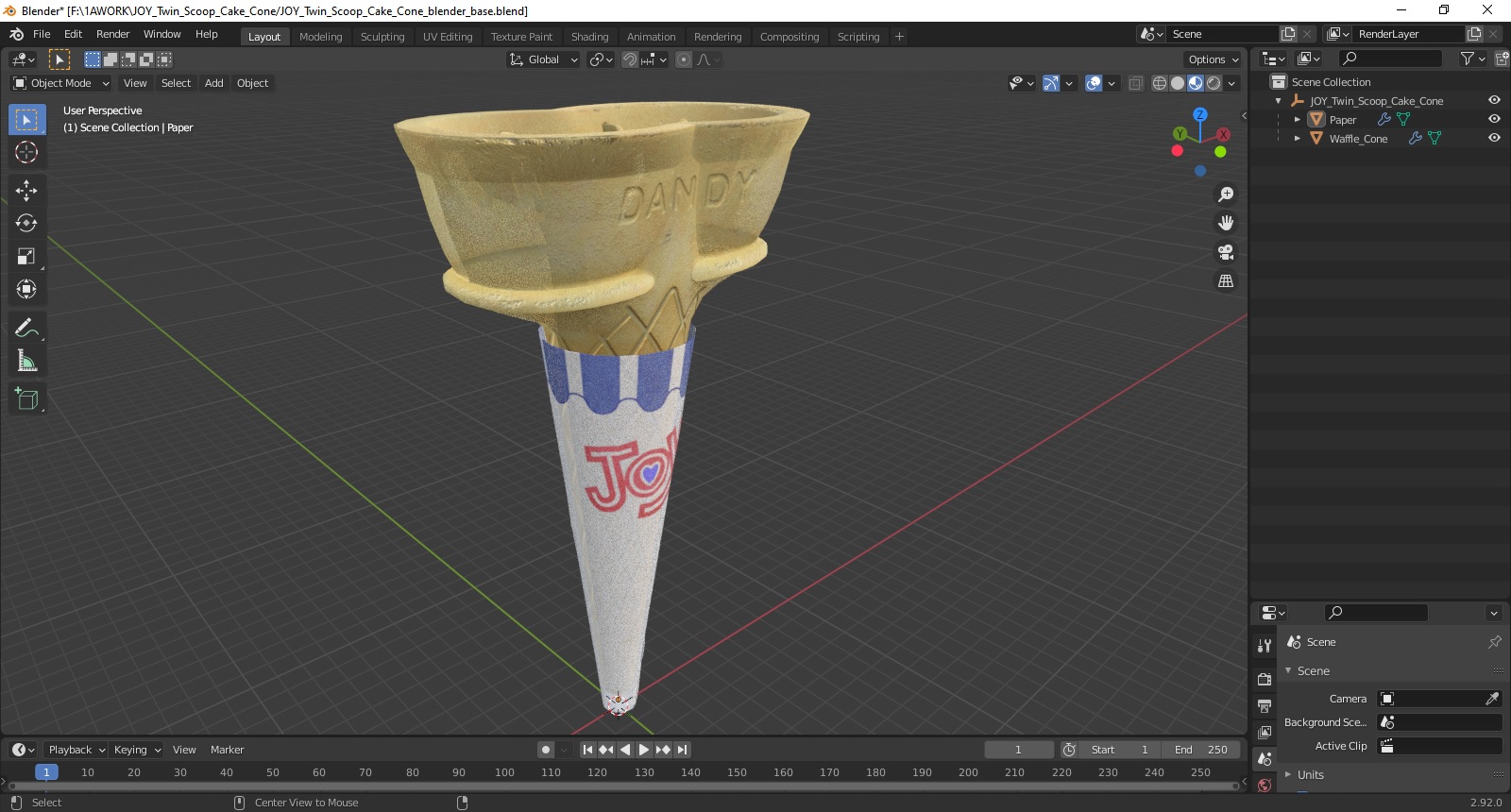Hide the Paper object in viewport

(1494, 120)
